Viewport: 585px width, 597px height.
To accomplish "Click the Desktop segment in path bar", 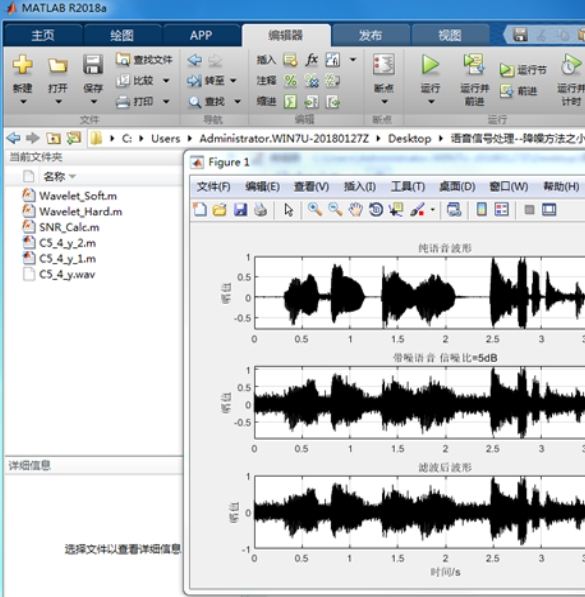I will pos(409,138).
